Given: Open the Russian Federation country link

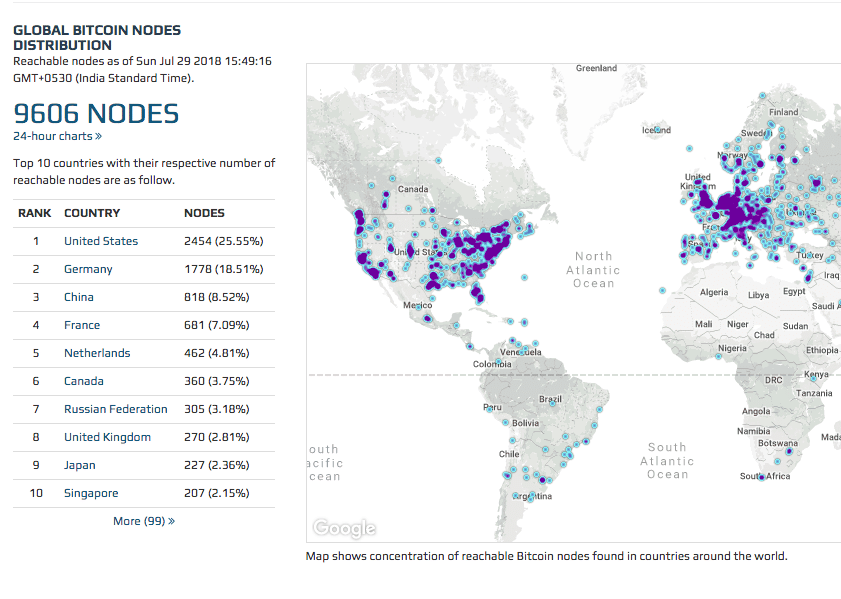Looking at the screenshot, I should 115,409.
